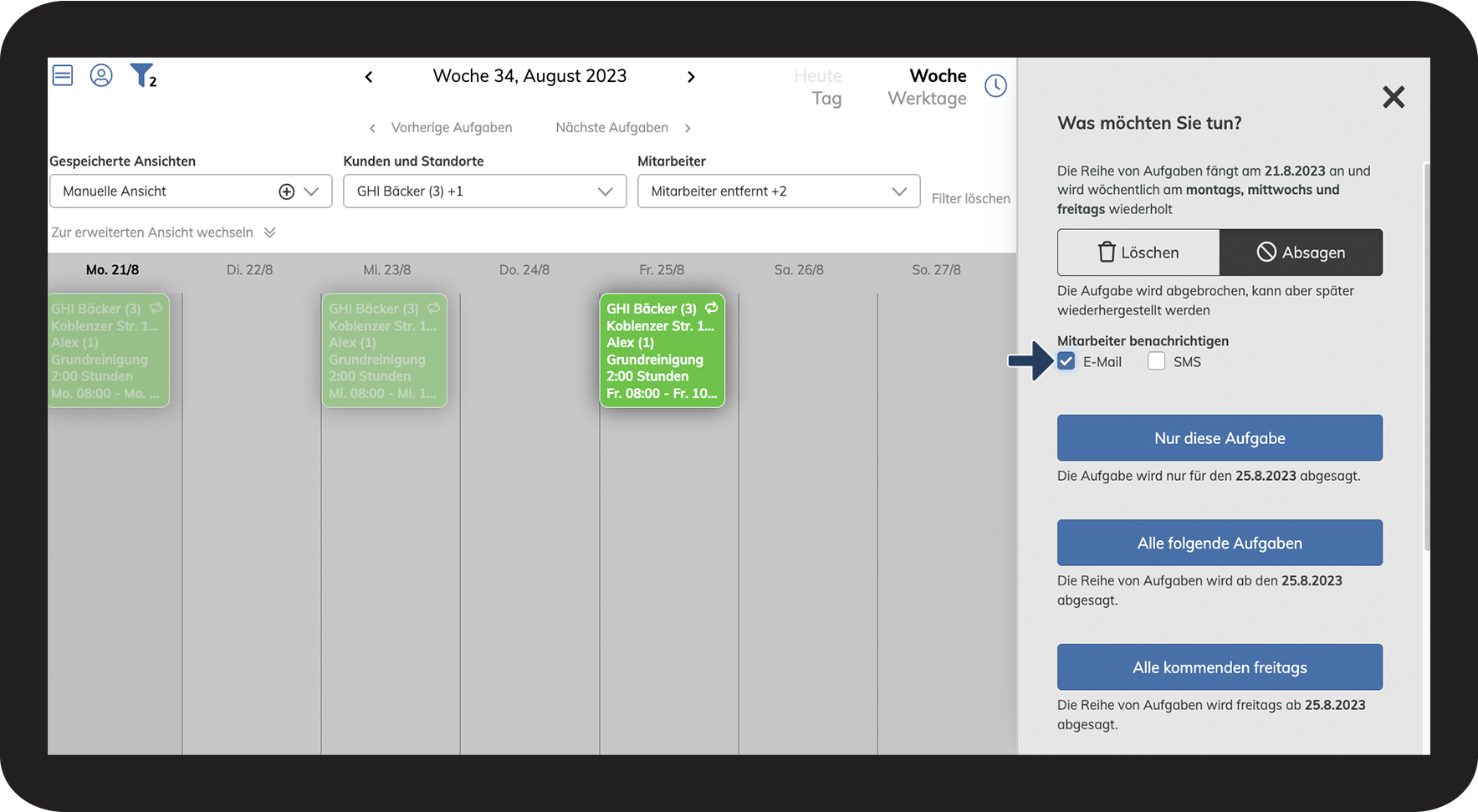The image size is (1478, 812).
Task: Go to next week arrow
Action: (691, 77)
